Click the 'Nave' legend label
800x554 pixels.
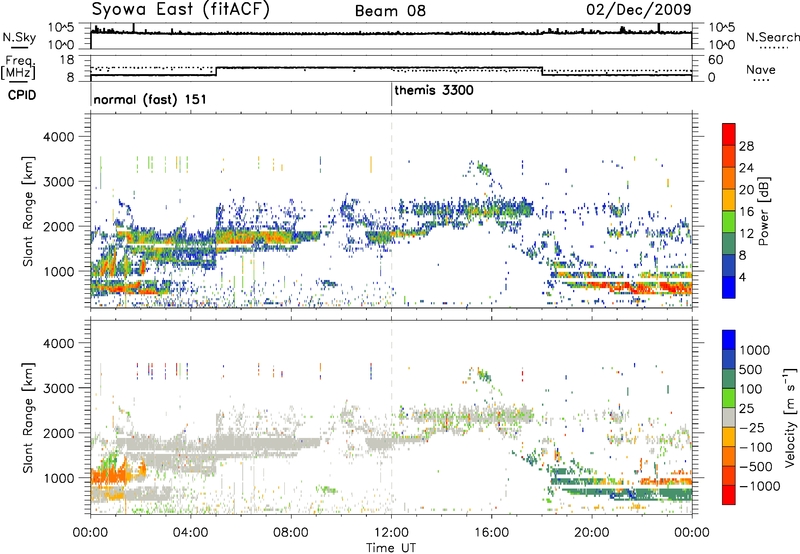click(761, 70)
